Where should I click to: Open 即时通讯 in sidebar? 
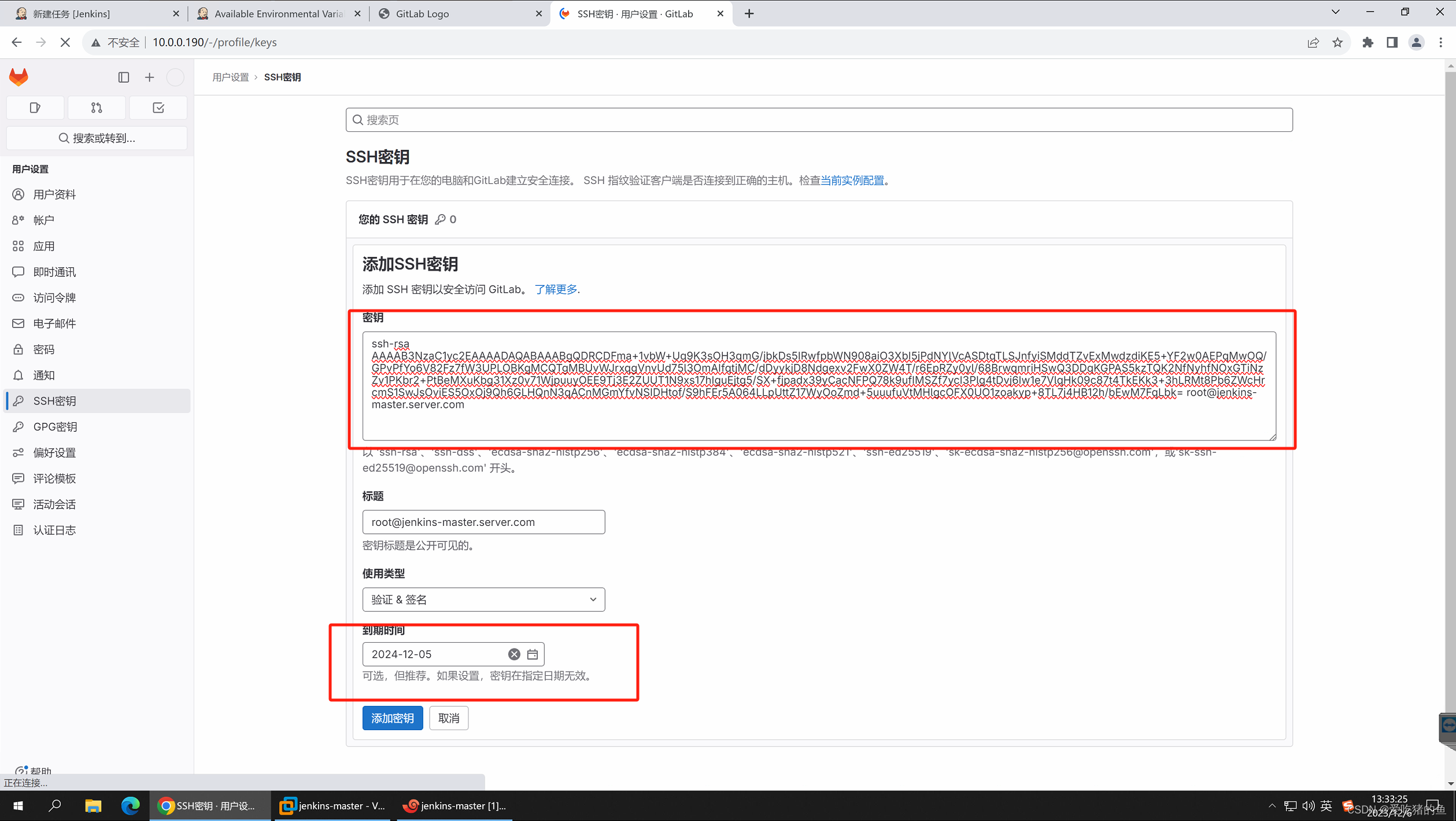(98, 272)
